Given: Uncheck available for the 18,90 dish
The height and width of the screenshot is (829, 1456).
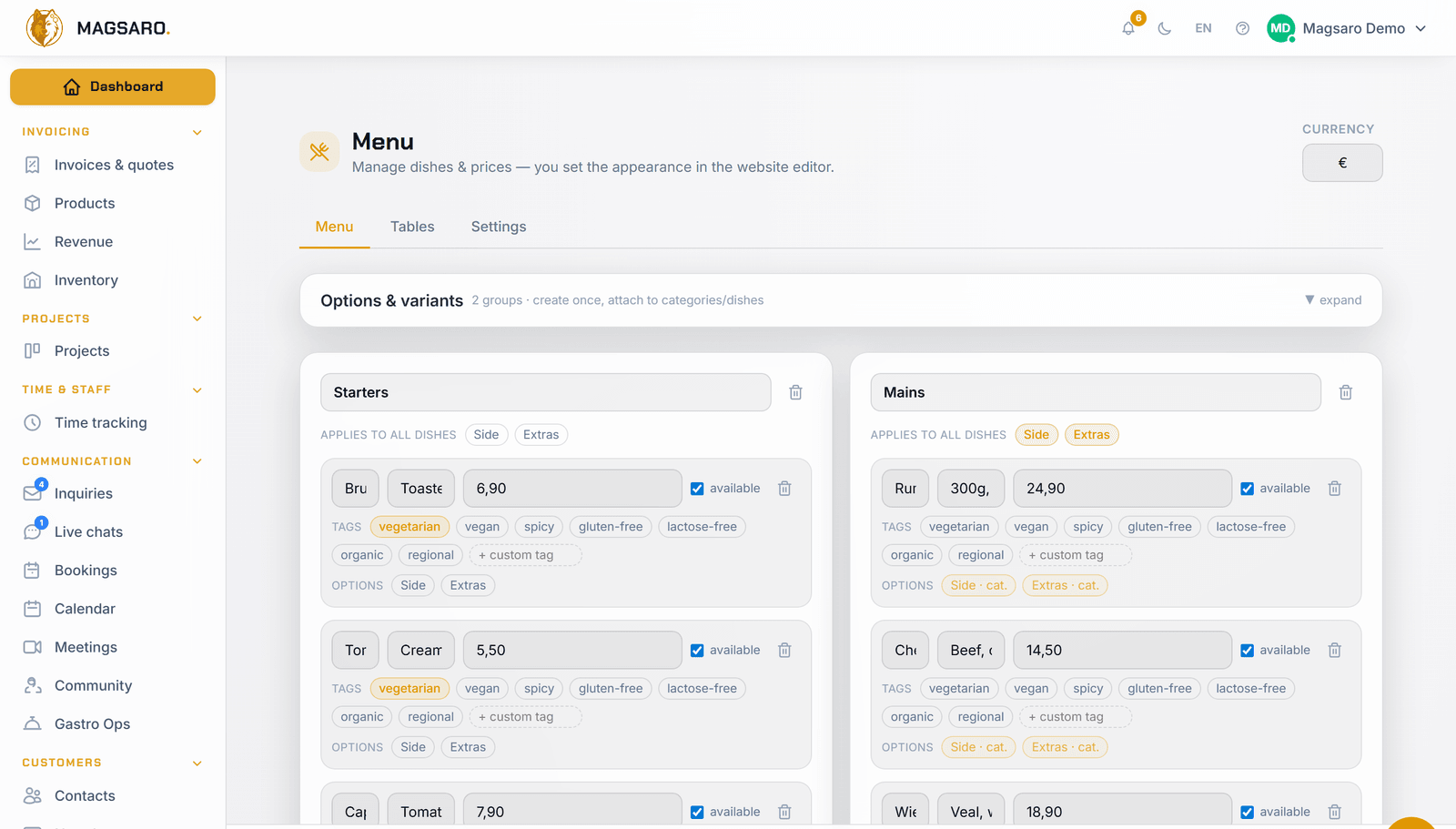Looking at the screenshot, I should click(x=1248, y=812).
